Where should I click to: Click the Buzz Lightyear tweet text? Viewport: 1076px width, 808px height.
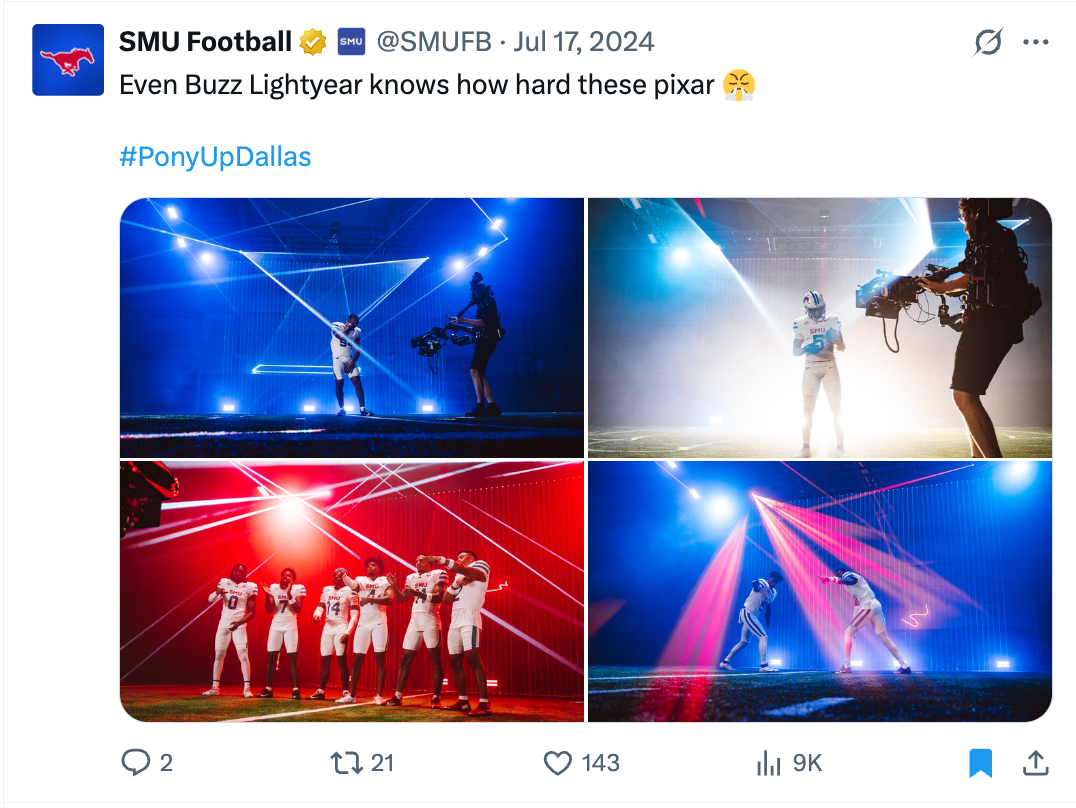417,85
